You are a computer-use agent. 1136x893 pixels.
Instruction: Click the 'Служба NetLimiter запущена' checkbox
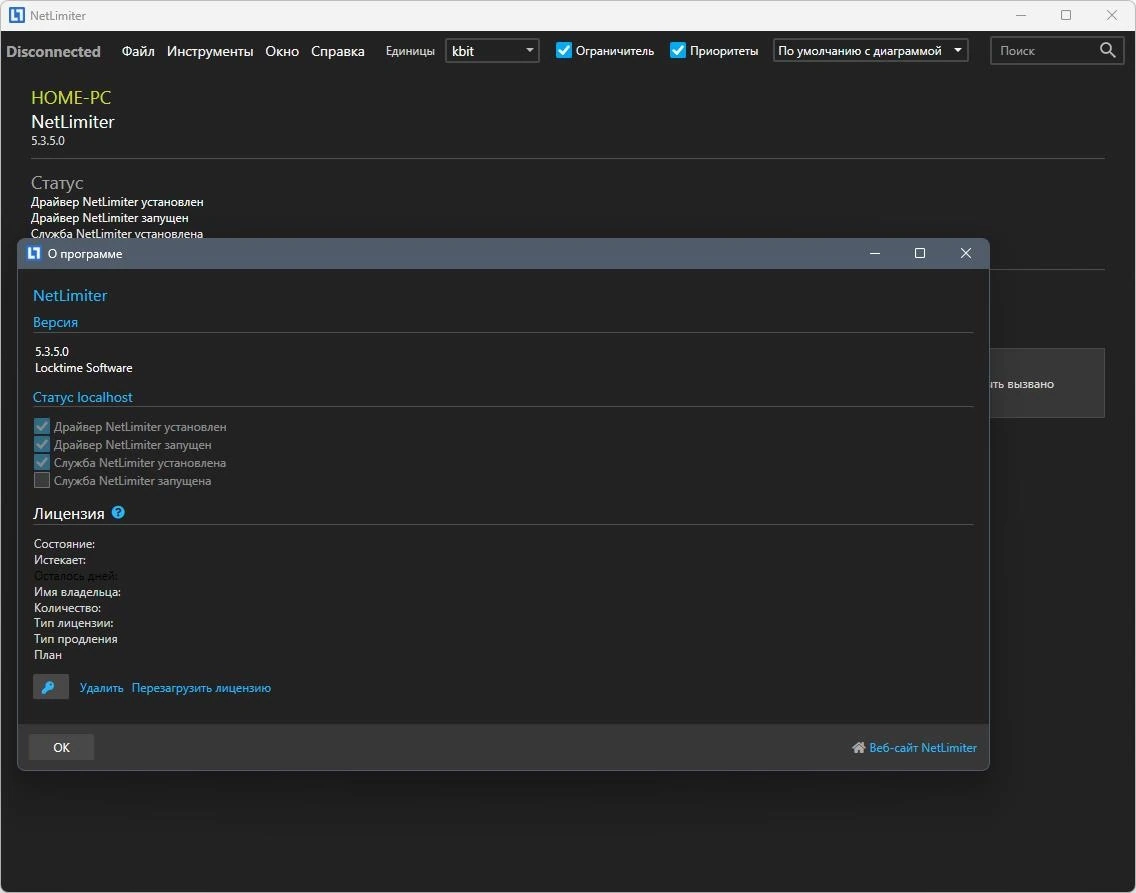(42, 480)
